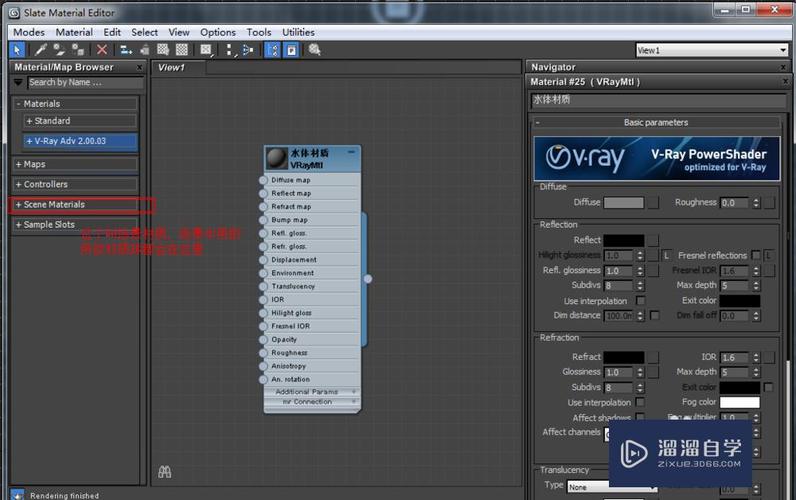
Task: Click binoculars search icon in View1
Action: click(164, 472)
